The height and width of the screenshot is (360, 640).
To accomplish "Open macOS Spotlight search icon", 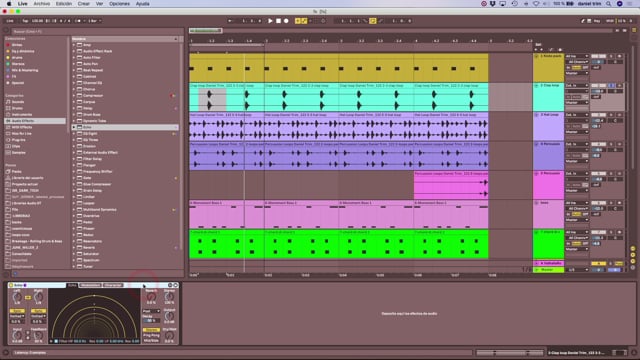I will (609, 4).
